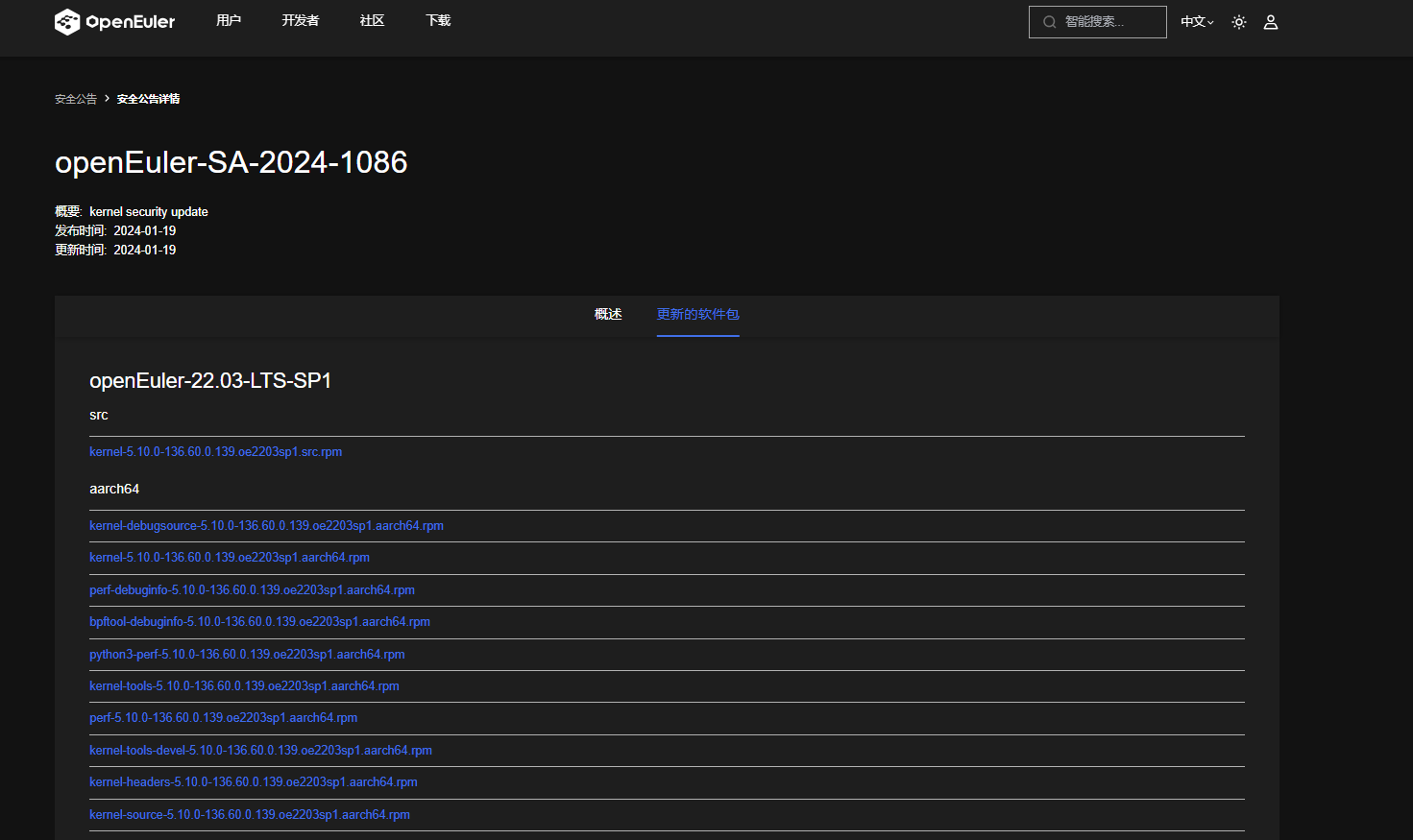Screen dimensions: 1413x840
Task: Go back to 安全公告 breadcrumb
Action: point(76,99)
